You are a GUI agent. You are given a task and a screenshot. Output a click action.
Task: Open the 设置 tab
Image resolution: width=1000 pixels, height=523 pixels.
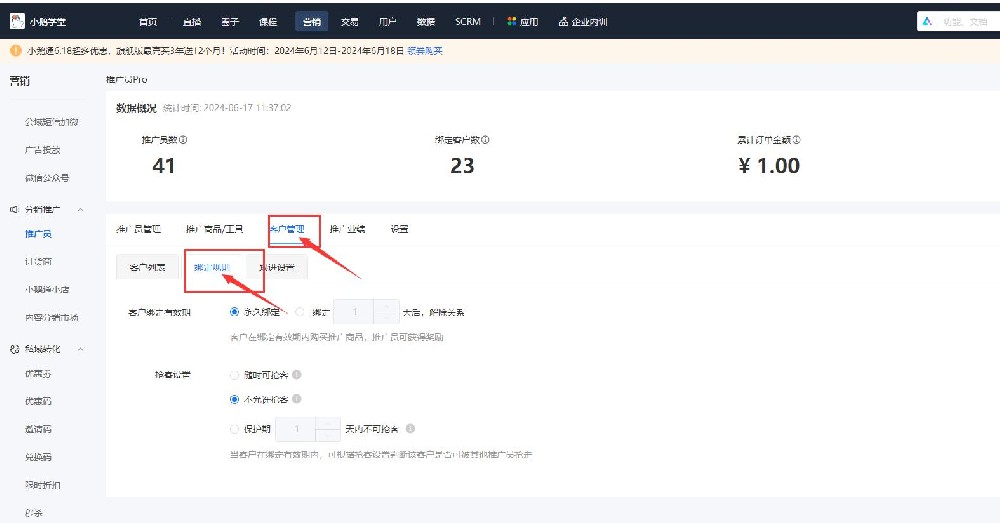pyautogui.click(x=399, y=229)
